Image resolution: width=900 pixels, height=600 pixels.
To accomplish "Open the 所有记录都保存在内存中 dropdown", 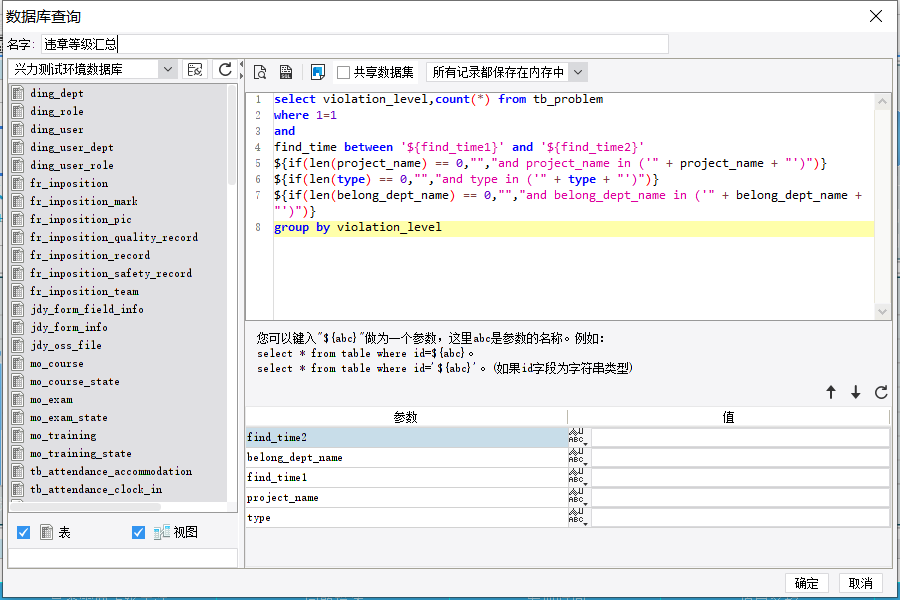I will (578, 72).
